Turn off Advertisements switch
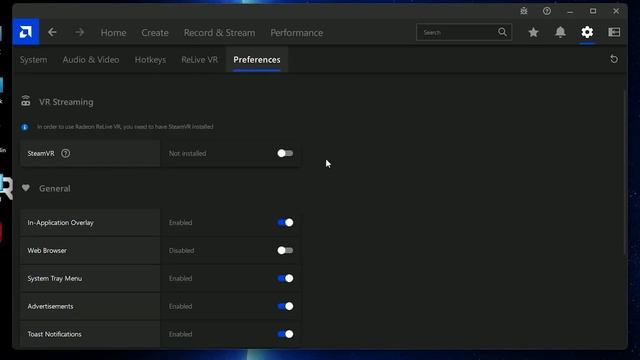Image resolution: width=640 pixels, height=360 pixels. 285,306
